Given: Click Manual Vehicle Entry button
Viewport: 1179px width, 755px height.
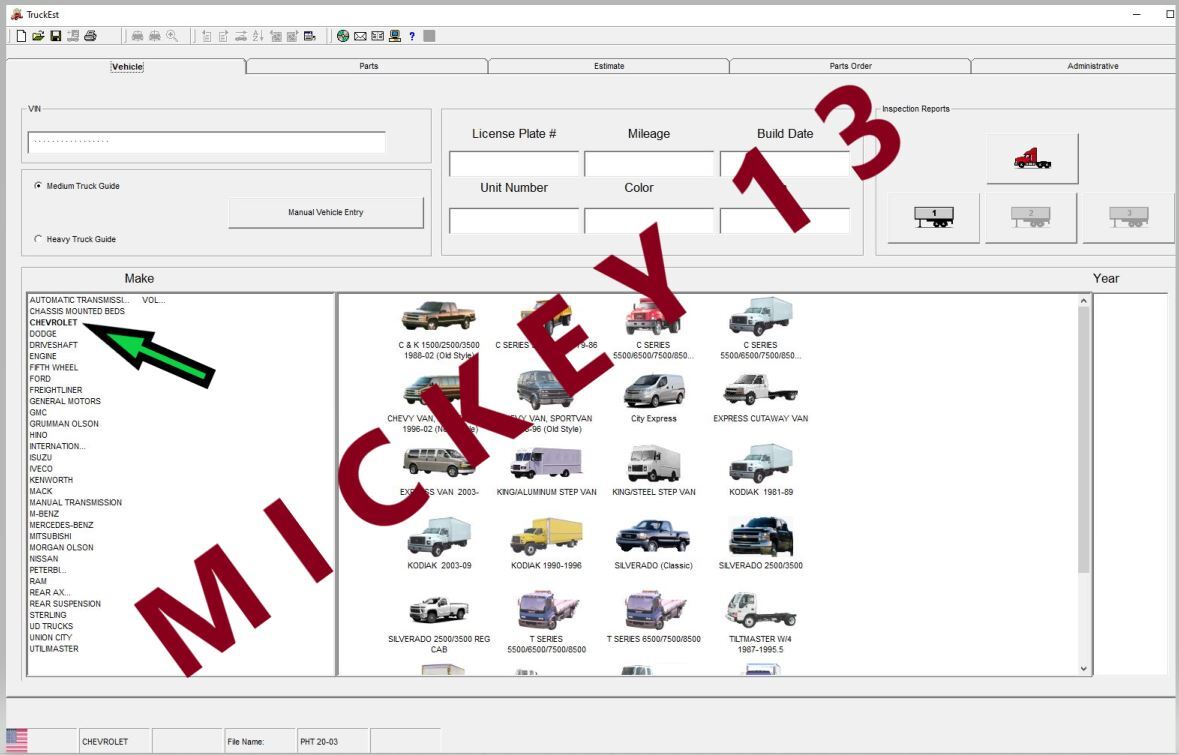Looking at the screenshot, I should (326, 213).
